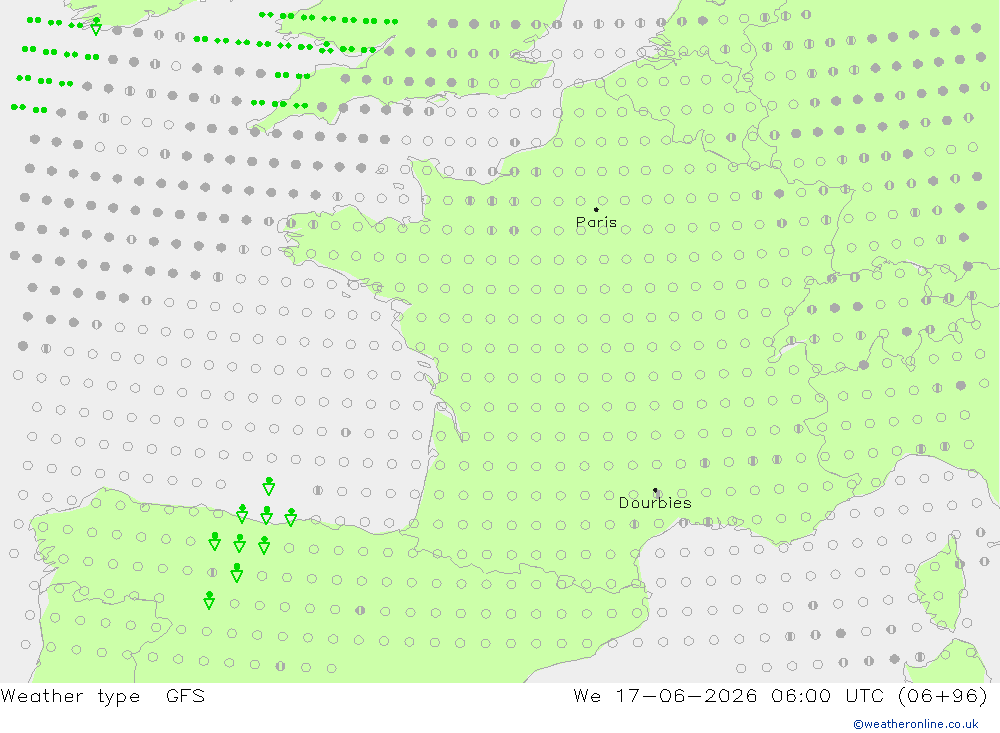
Task: Click the 'Weather type' caption text
Action: (x=70, y=695)
